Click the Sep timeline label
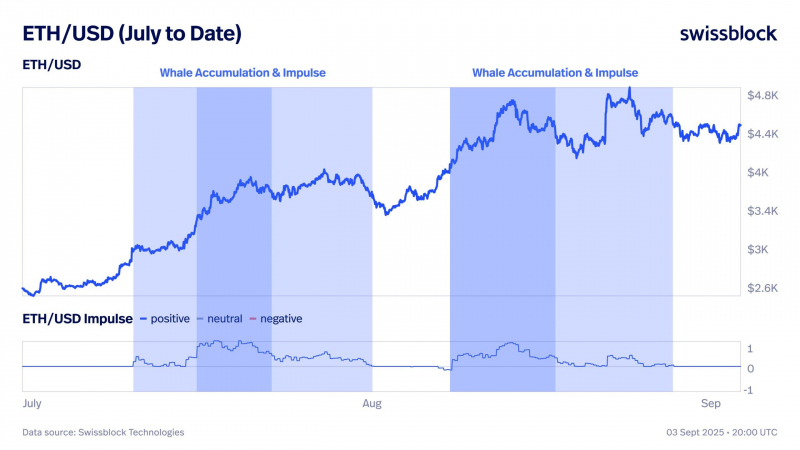Image resolution: width=800 pixels, height=450 pixels. [x=710, y=404]
